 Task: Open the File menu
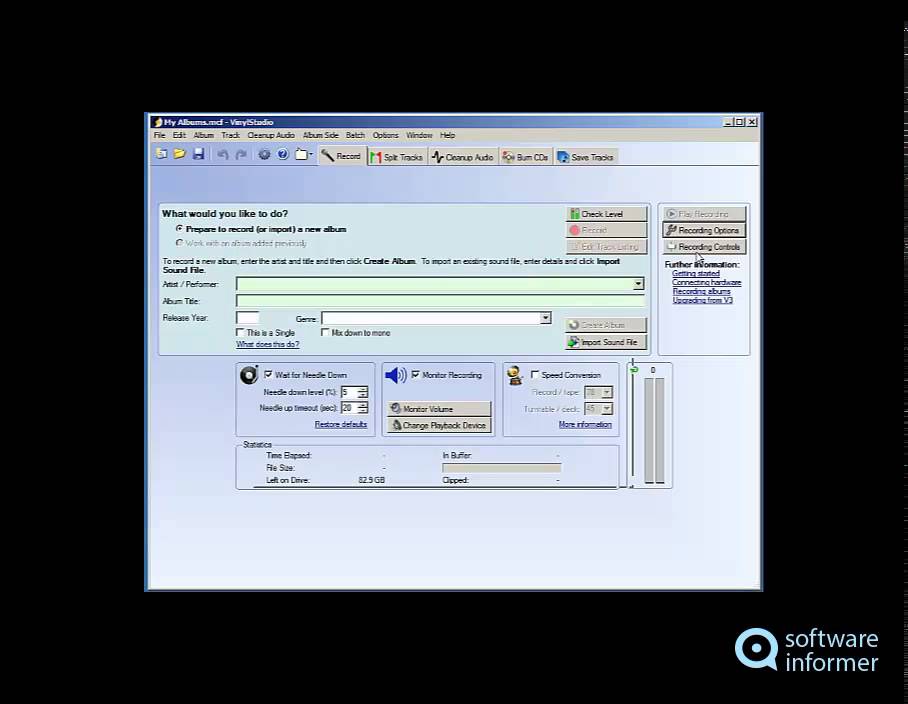pos(159,135)
